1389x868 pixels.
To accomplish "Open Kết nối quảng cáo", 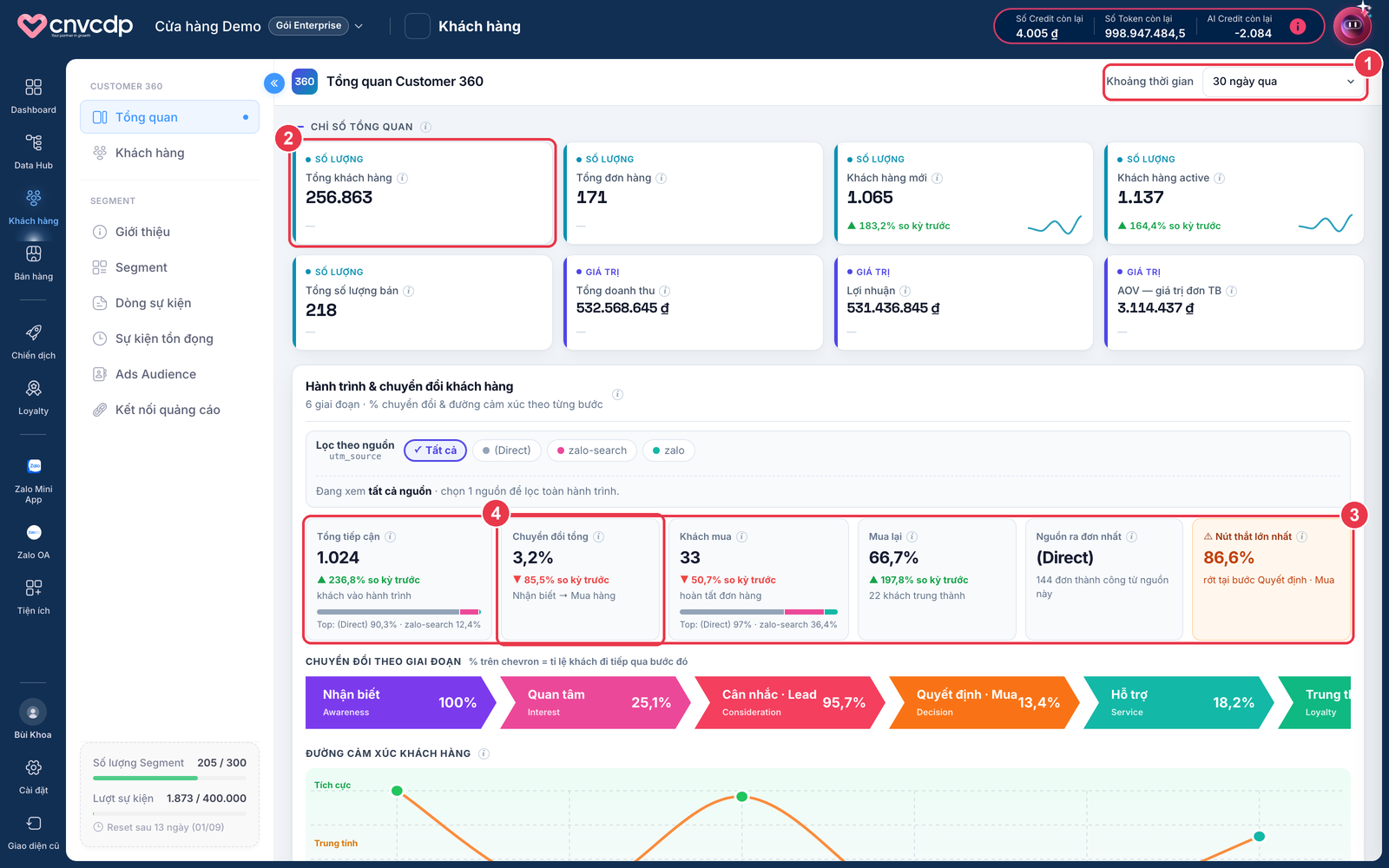I will tap(169, 410).
